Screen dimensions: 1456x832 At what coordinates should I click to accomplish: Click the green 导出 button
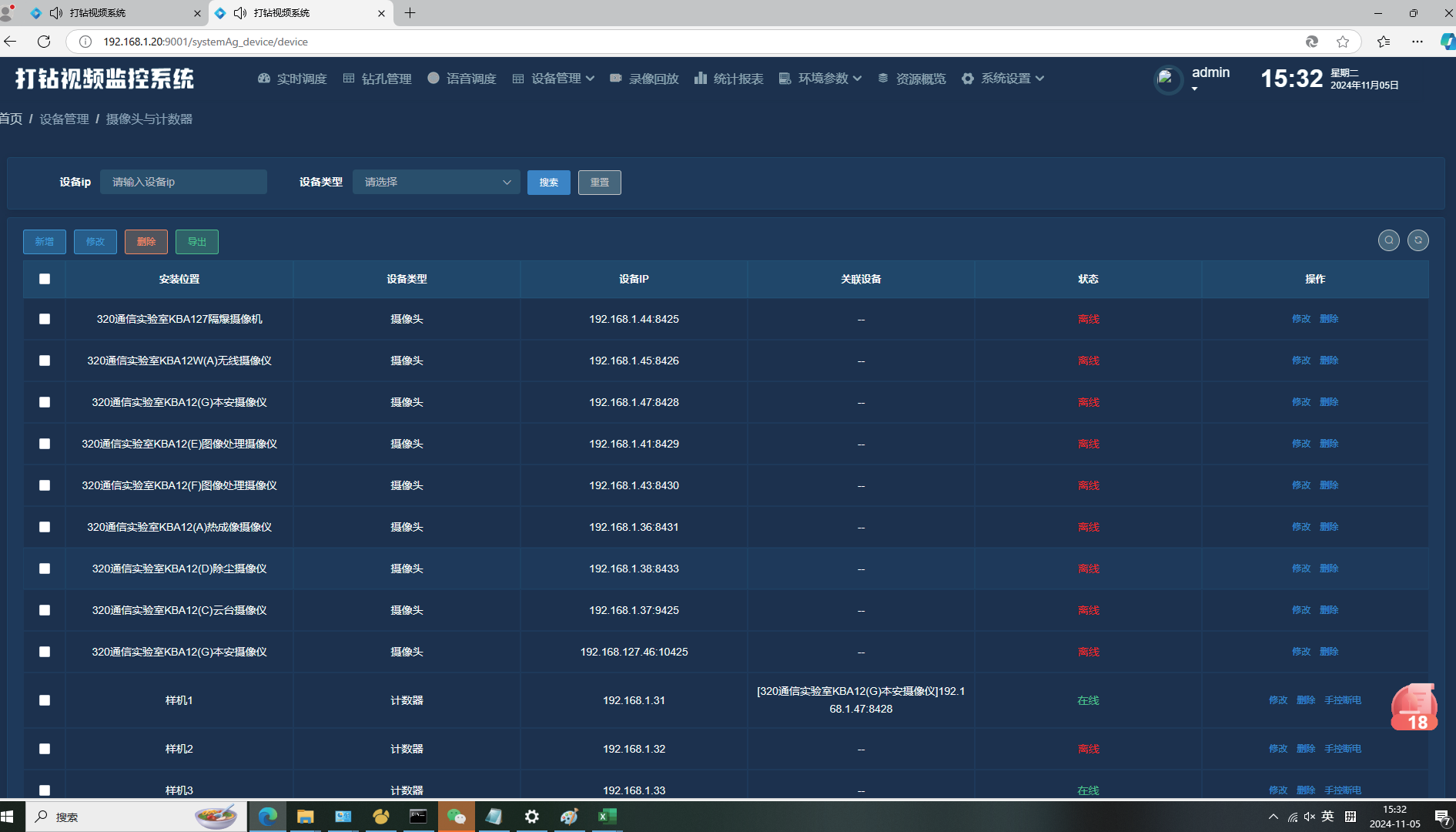(196, 242)
